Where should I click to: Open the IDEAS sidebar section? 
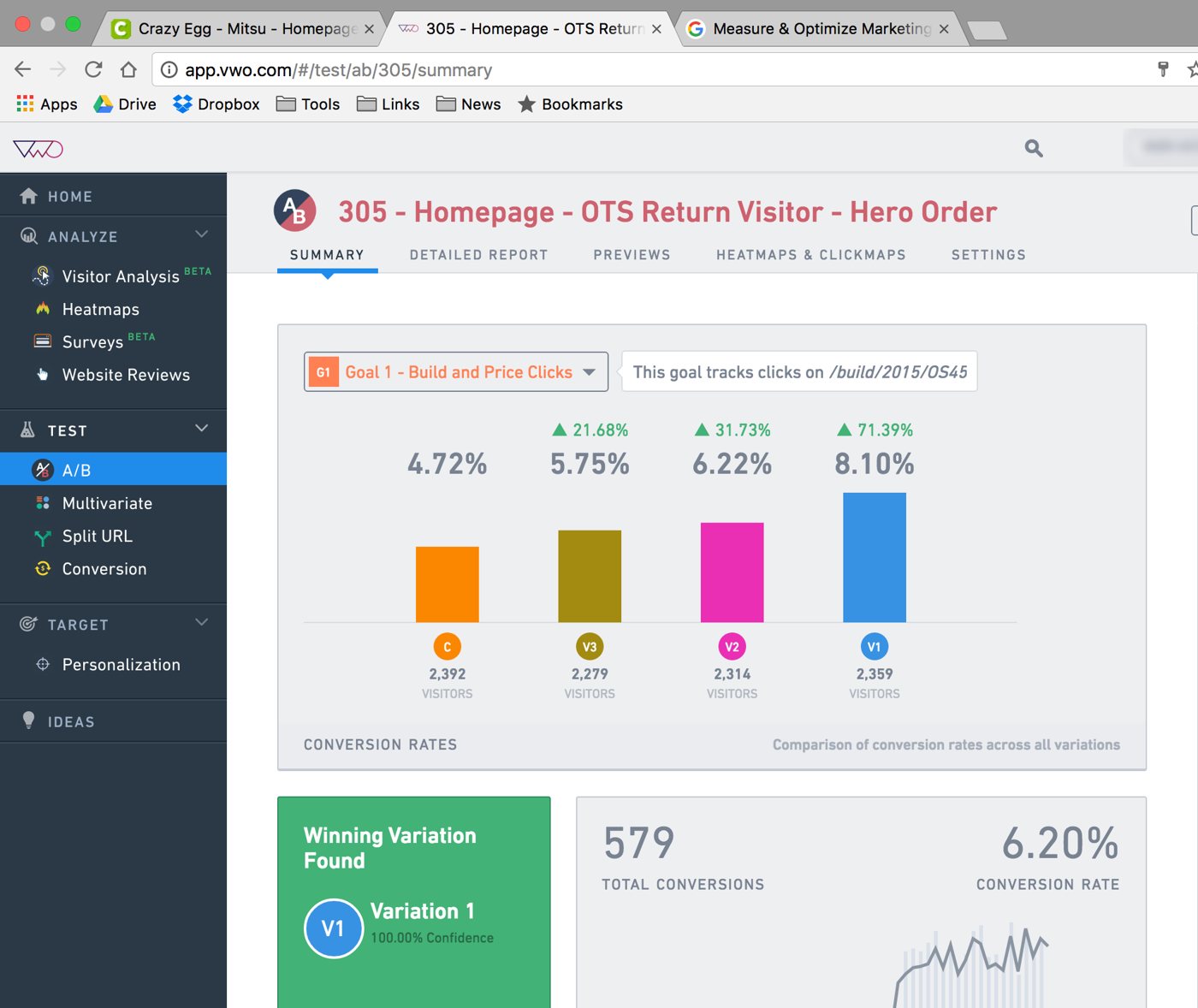113,721
